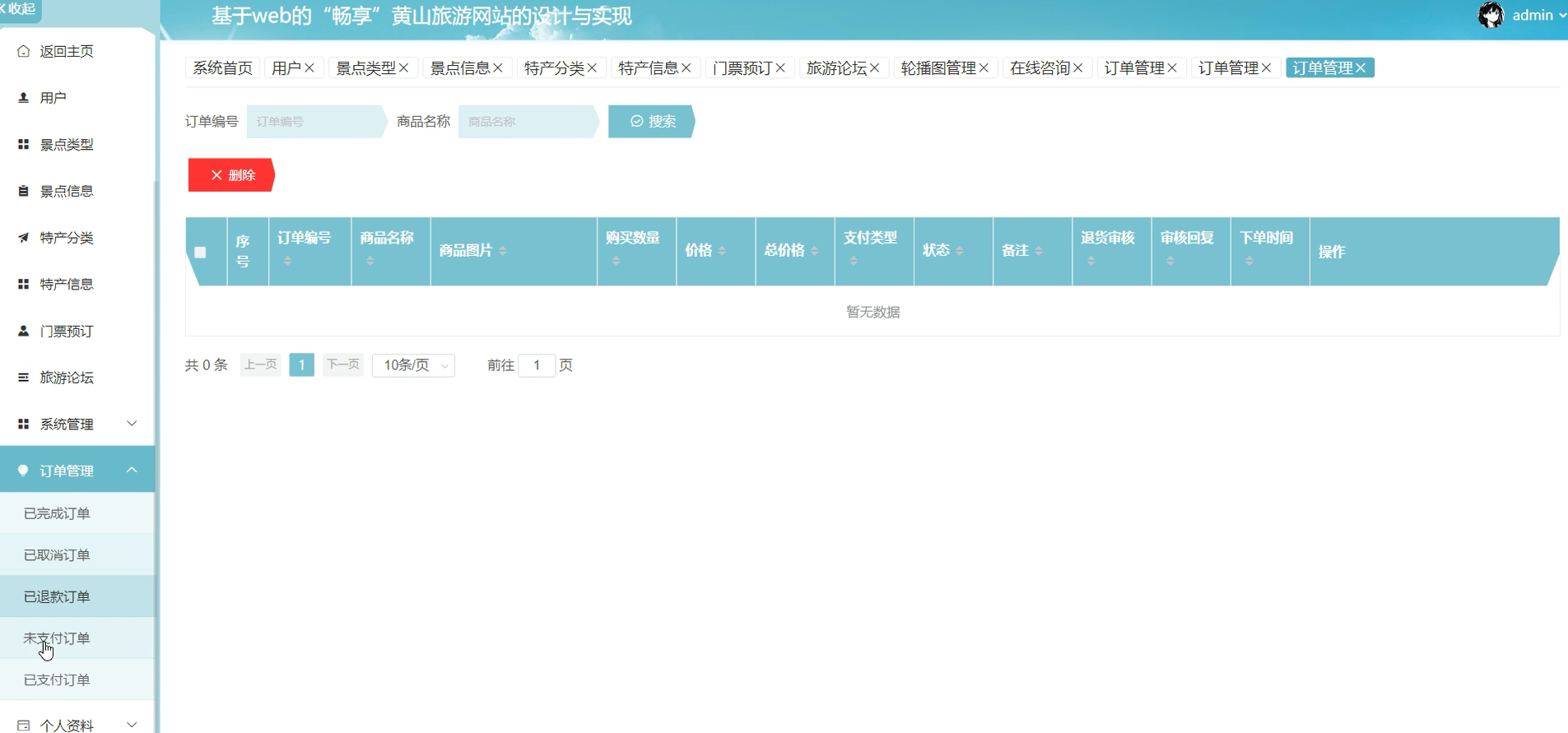Sort by 备注 column arrows
1568x733 pixels.
click(1039, 251)
